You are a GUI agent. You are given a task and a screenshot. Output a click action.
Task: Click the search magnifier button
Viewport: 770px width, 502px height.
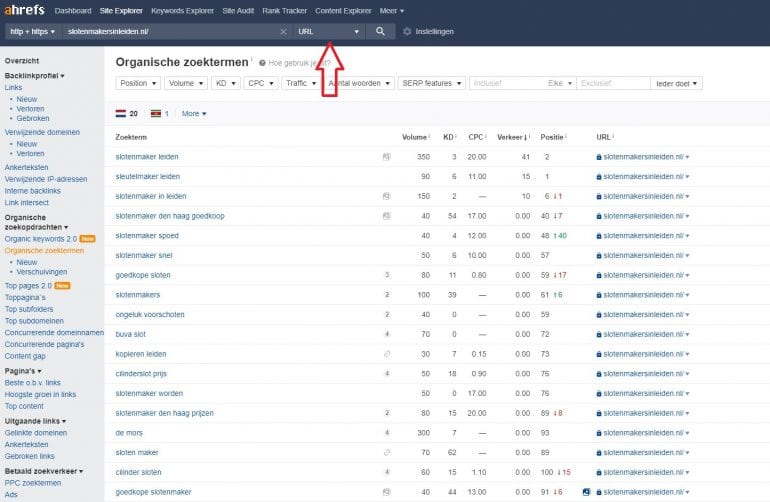(x=380, y=31)
